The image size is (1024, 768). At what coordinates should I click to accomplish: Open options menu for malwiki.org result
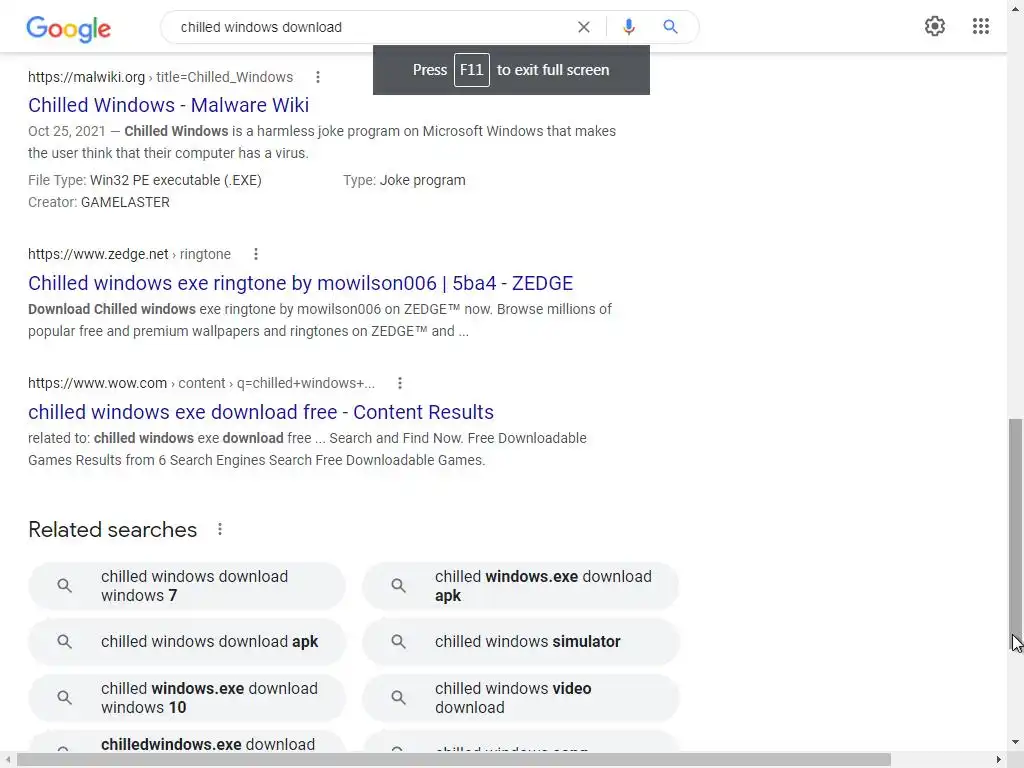(x=318, y=77)
